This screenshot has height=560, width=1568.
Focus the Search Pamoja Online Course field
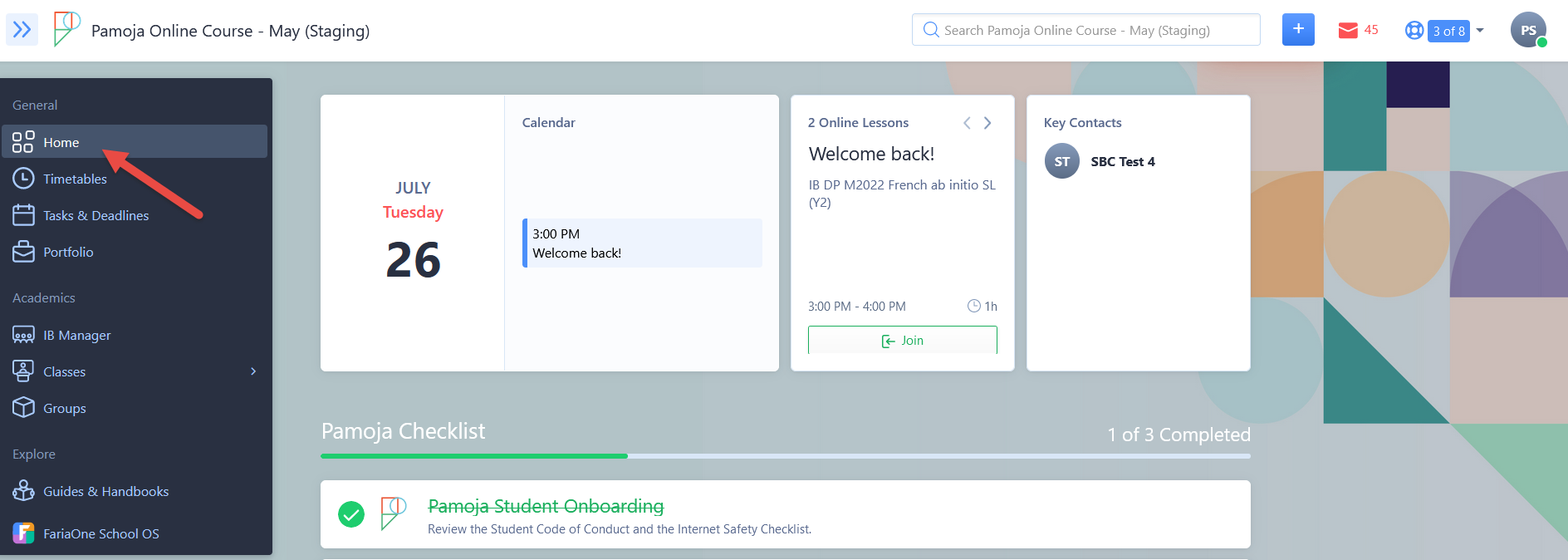[1086, 30]
